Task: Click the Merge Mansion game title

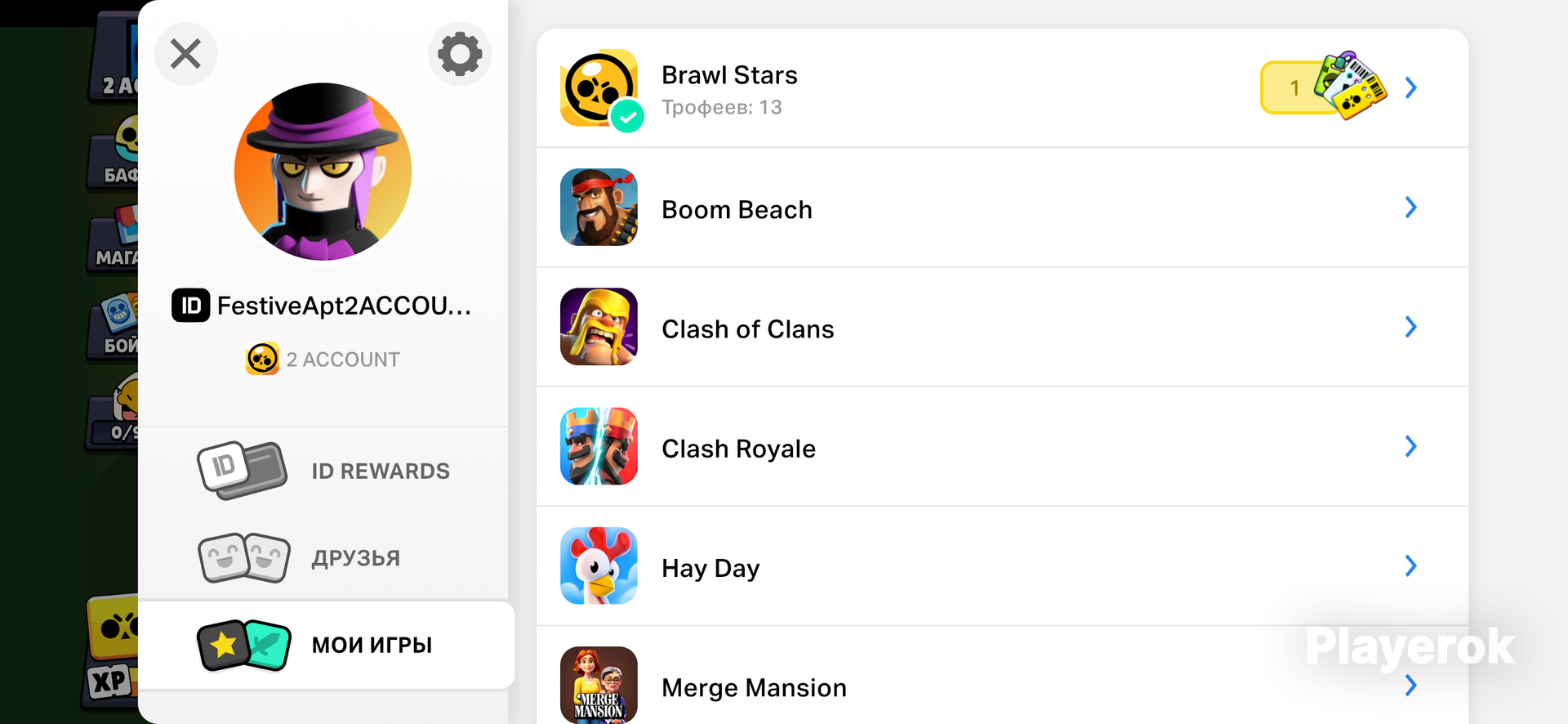Action: (x=754, y=688)
